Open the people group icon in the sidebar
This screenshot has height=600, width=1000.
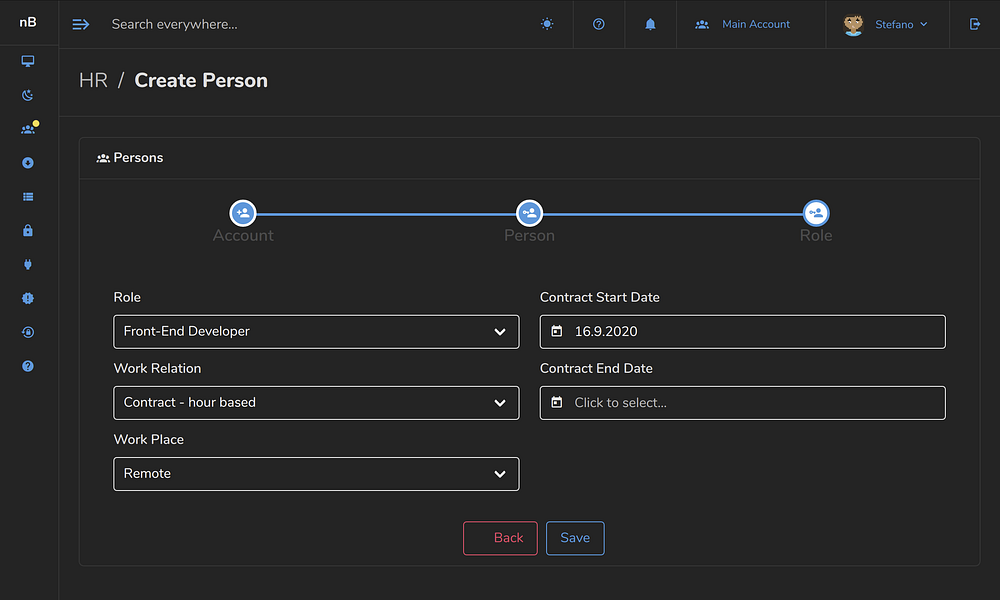[x=28, y=130]
